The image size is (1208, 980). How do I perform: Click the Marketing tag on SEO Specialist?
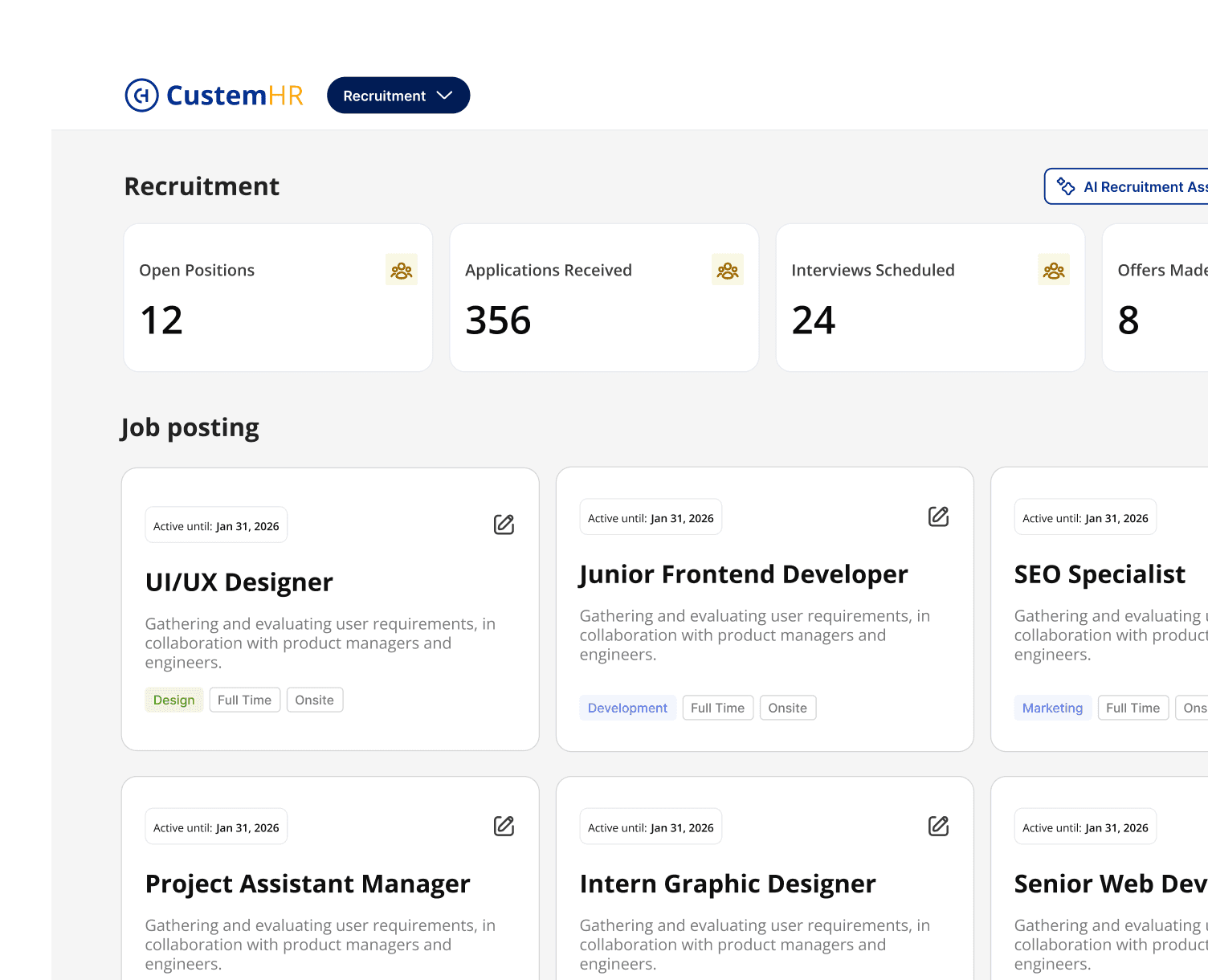[x=1052, y=708]
